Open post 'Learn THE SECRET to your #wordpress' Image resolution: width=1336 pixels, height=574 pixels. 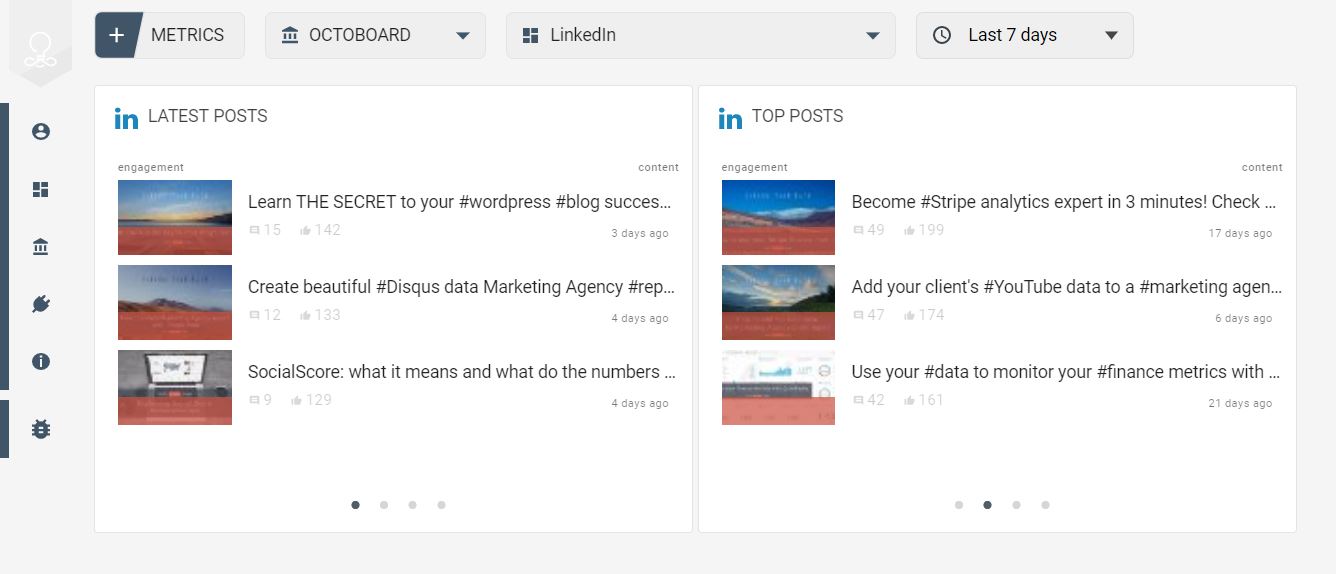click(461, 202)
